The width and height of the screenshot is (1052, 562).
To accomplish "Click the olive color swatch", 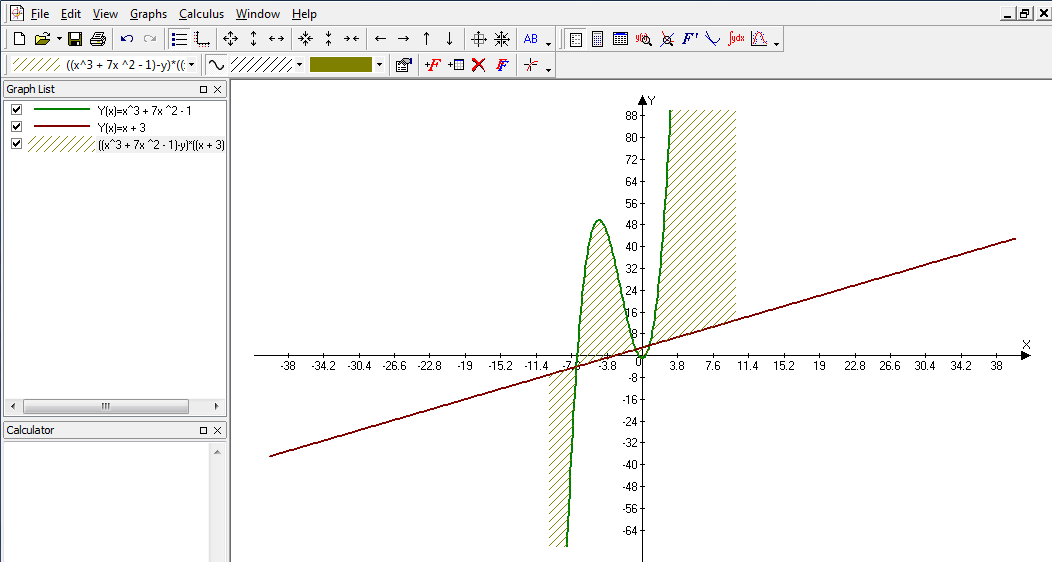I will (x=341, y=65).
